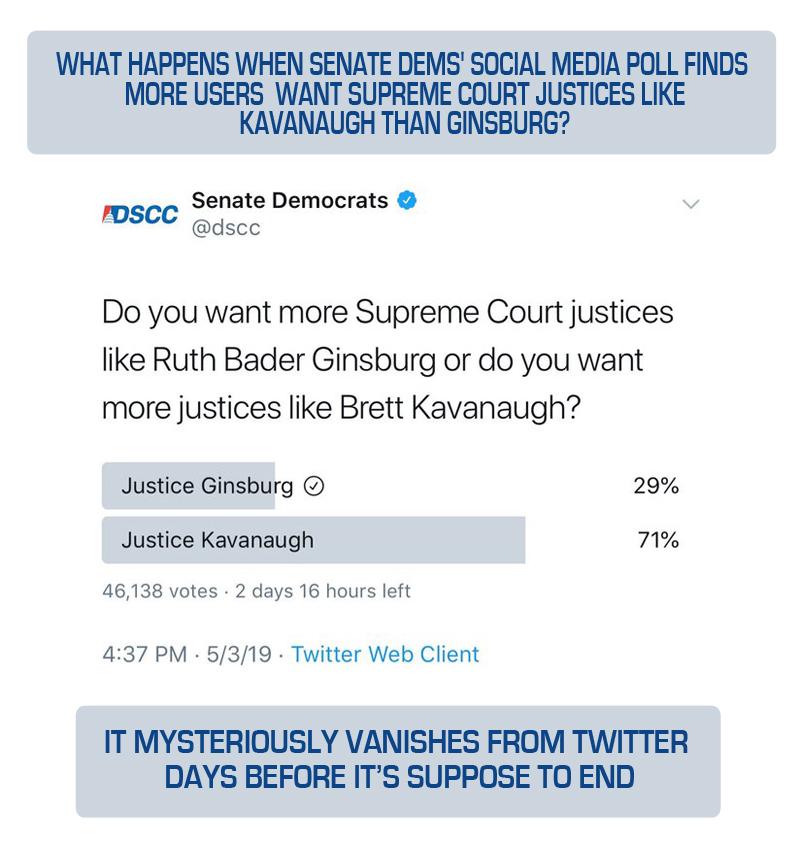Open the Twitter Web Client link
The height and width of the screenshot is (847, 800).
click(x=385, y=654)
